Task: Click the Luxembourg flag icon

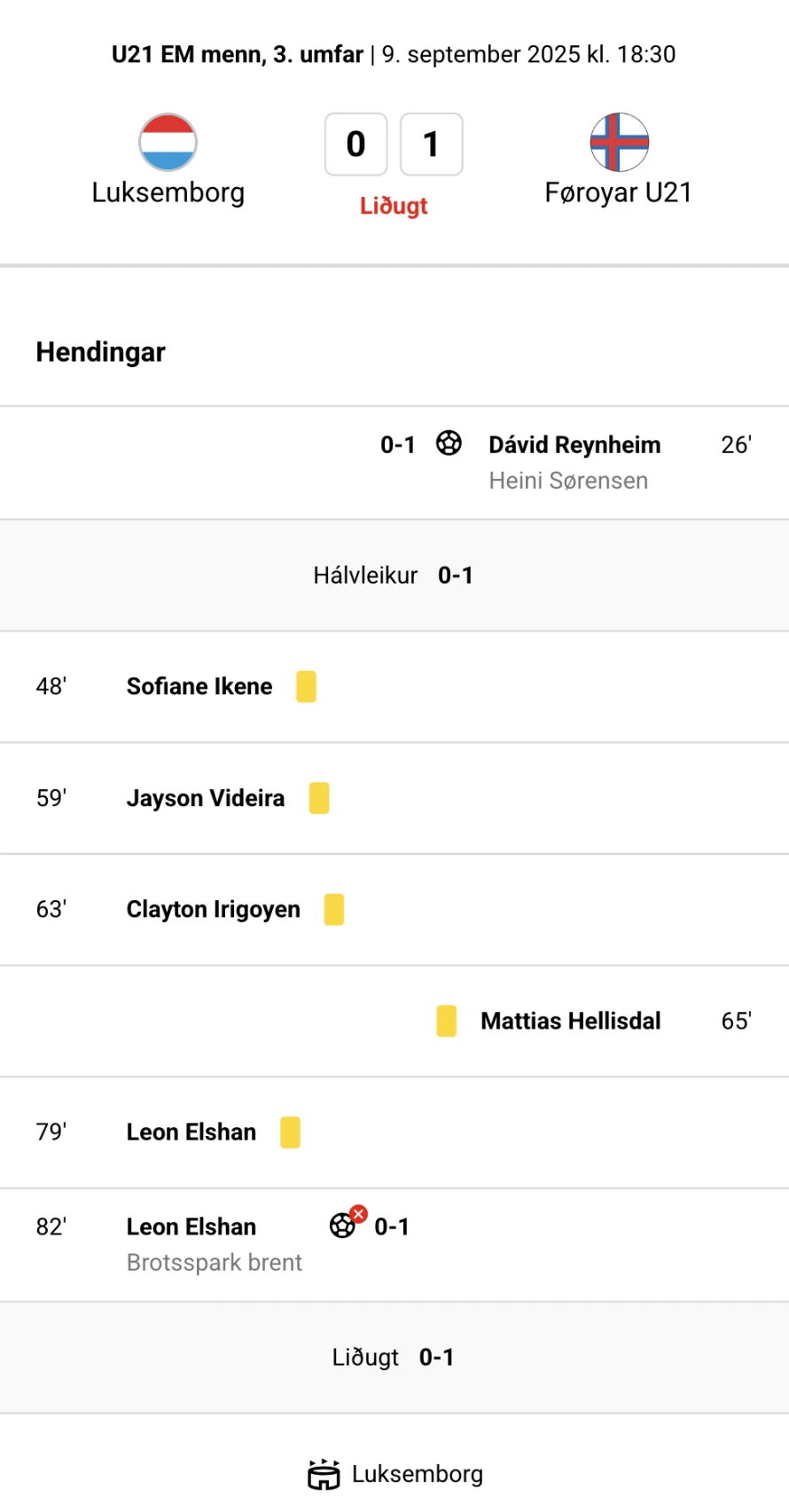Action: point(168,142)
